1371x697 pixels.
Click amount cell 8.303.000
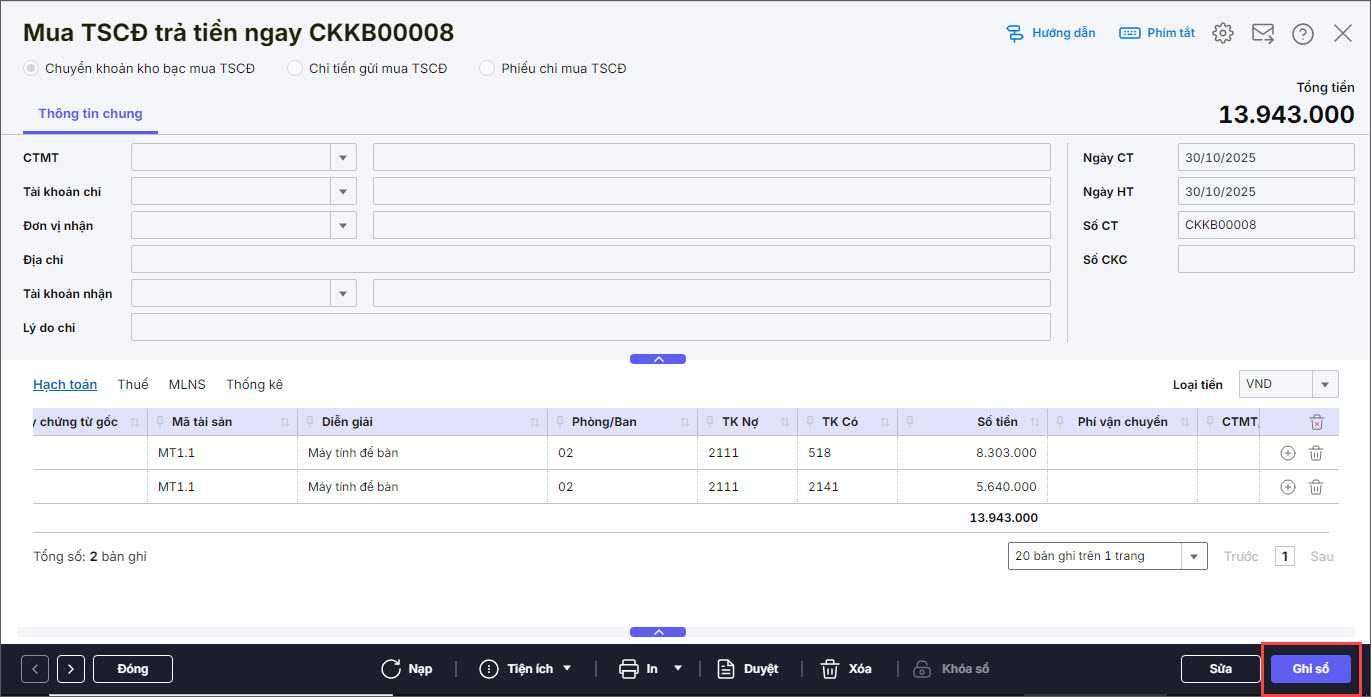[973, 453]
